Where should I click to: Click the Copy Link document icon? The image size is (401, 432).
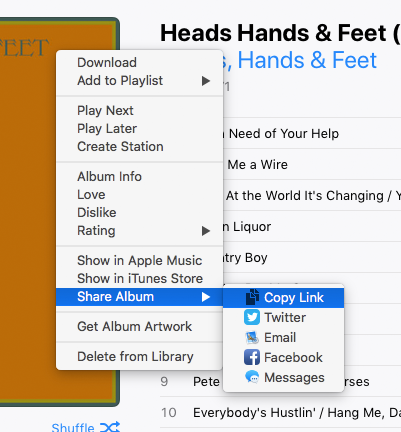(252, 297)
